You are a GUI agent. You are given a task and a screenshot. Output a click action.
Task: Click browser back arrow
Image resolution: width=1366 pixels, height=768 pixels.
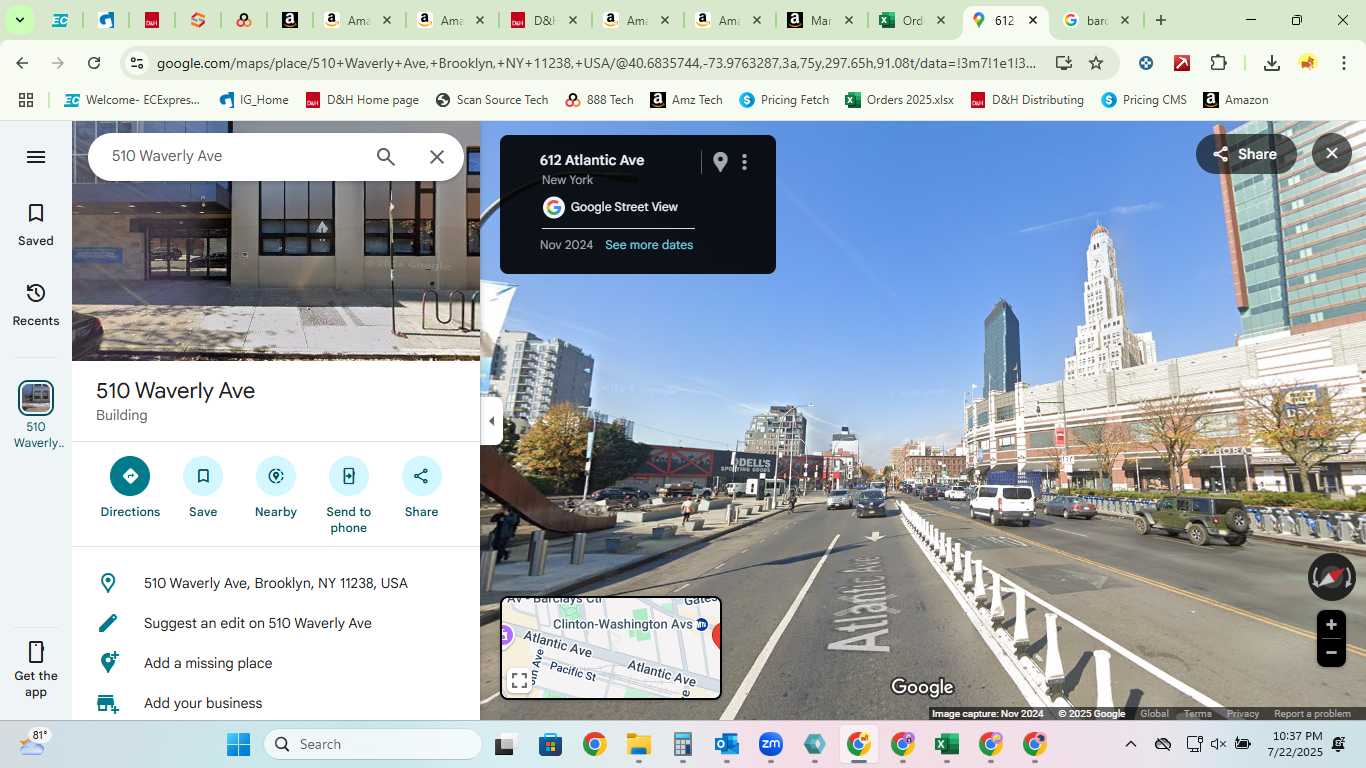coord(22,63)
